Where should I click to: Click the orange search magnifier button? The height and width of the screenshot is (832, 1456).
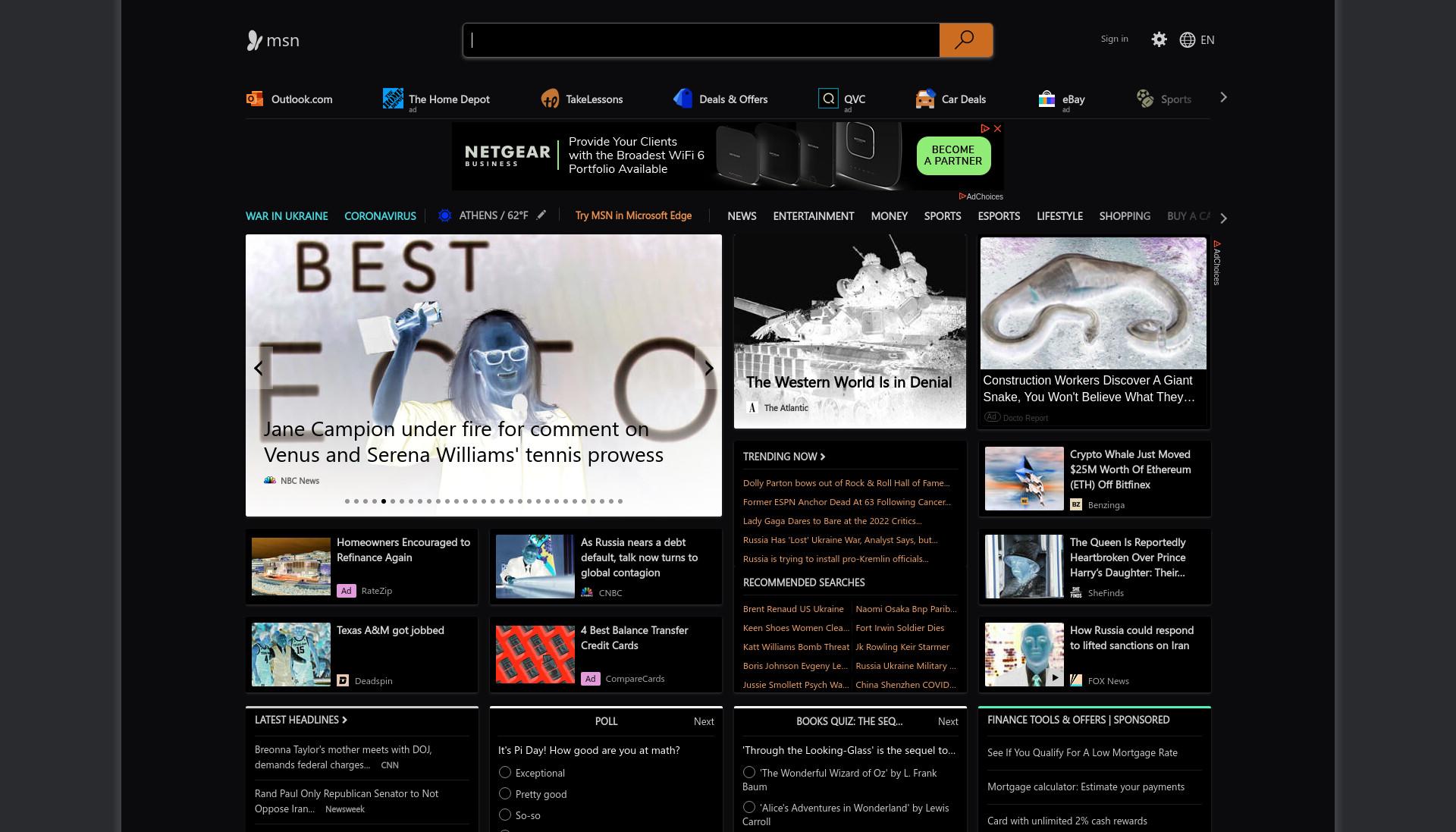(965, 40)
